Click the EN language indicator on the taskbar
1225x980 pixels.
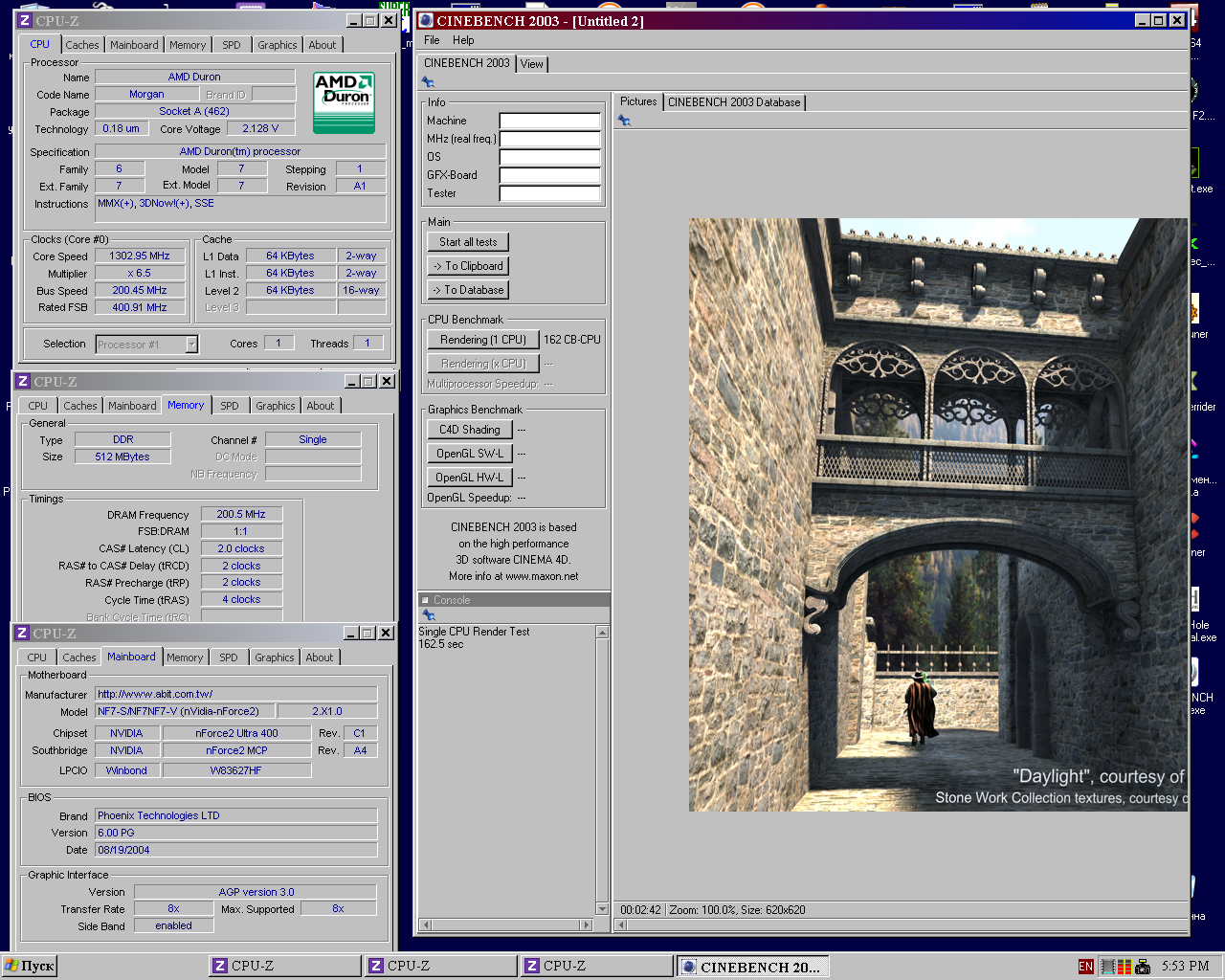1085,967
